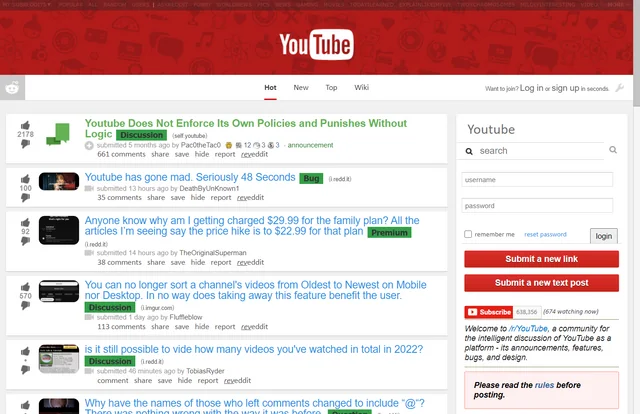Click 'Submit a new text post' button
Screen dimensions: 640x414
tap(541, 283)
